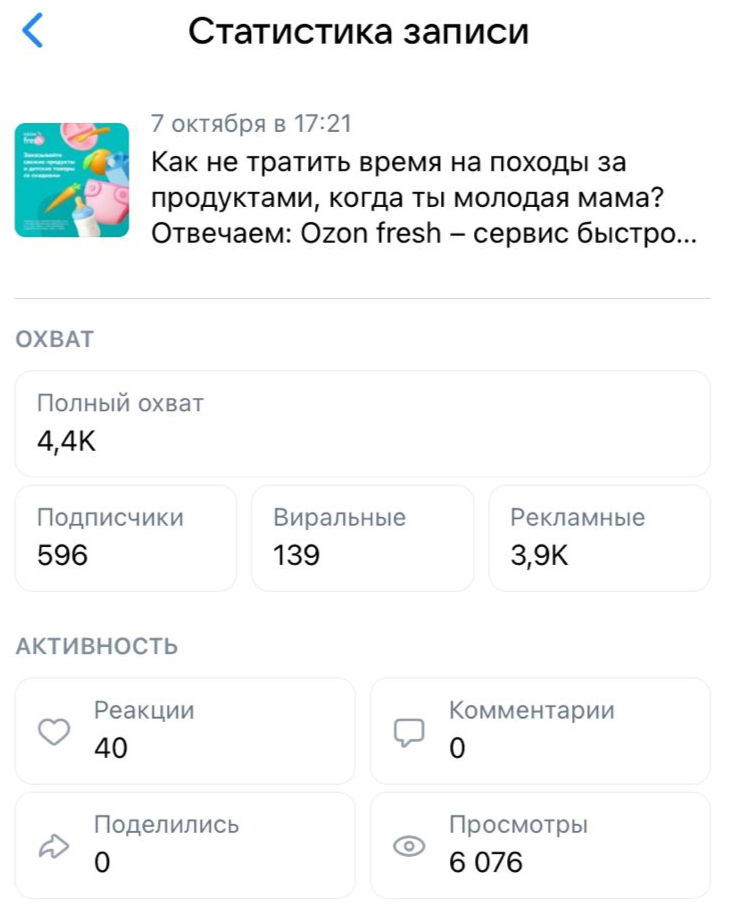Image resolution: width=732 pixels, height=919 pixels.
Task: Tap the blue back arrow
Action: [x=33, y=32]
